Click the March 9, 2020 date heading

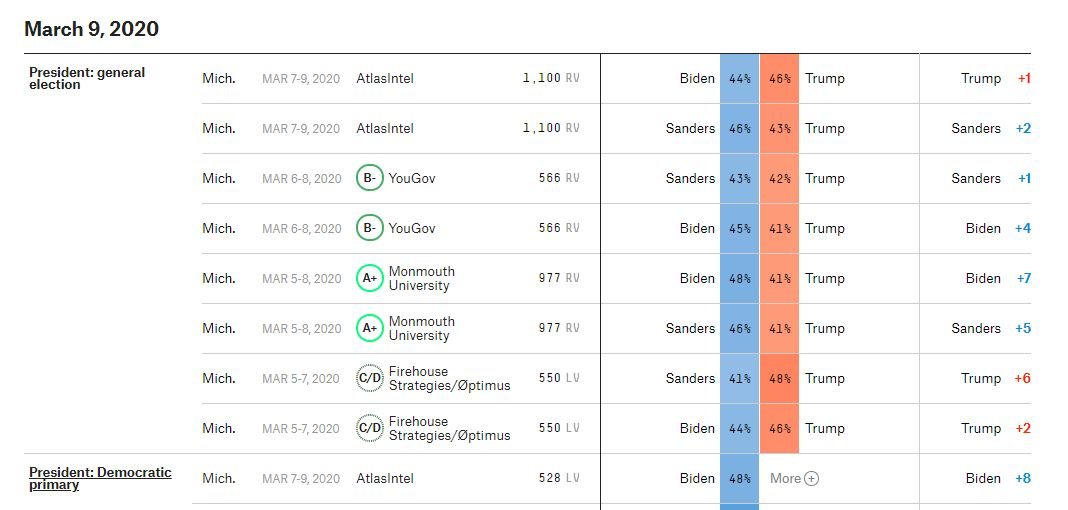point(91,29)
